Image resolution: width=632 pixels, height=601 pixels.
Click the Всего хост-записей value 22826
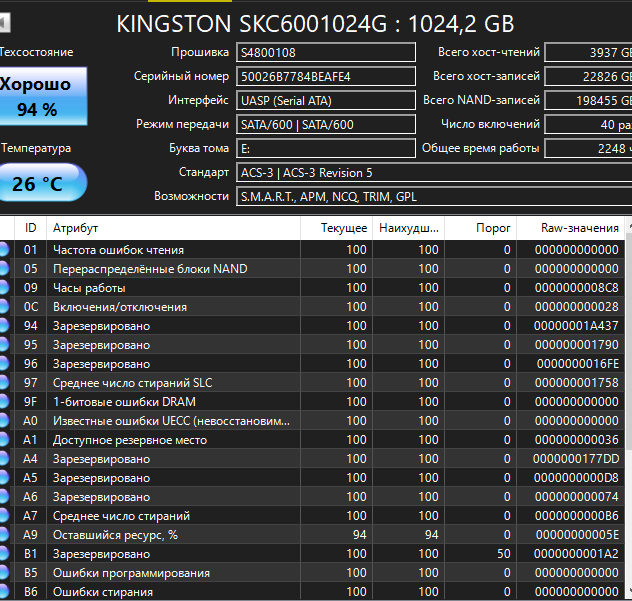point(588,76)
